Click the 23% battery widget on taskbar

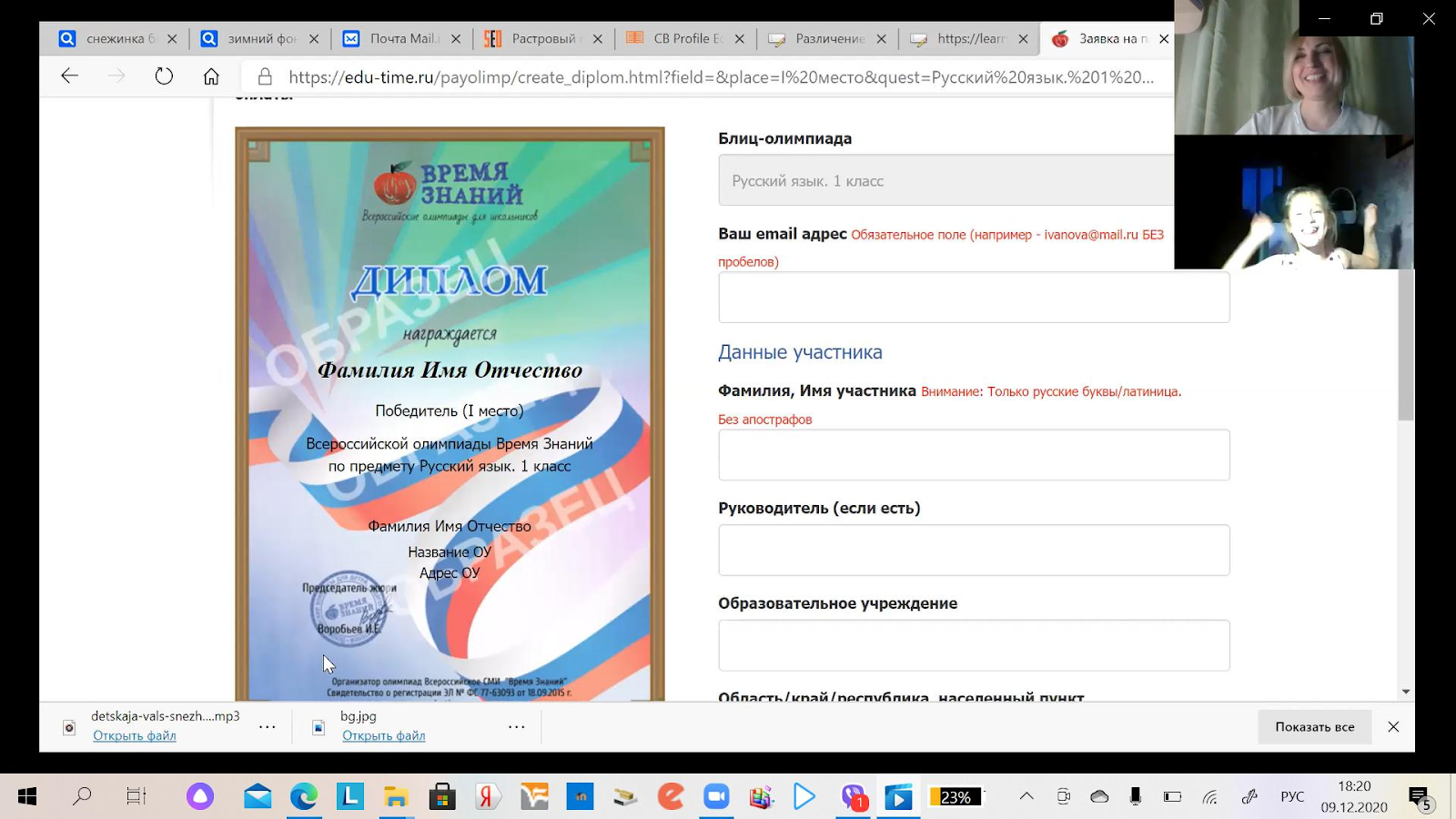click(x=955, y=797)
